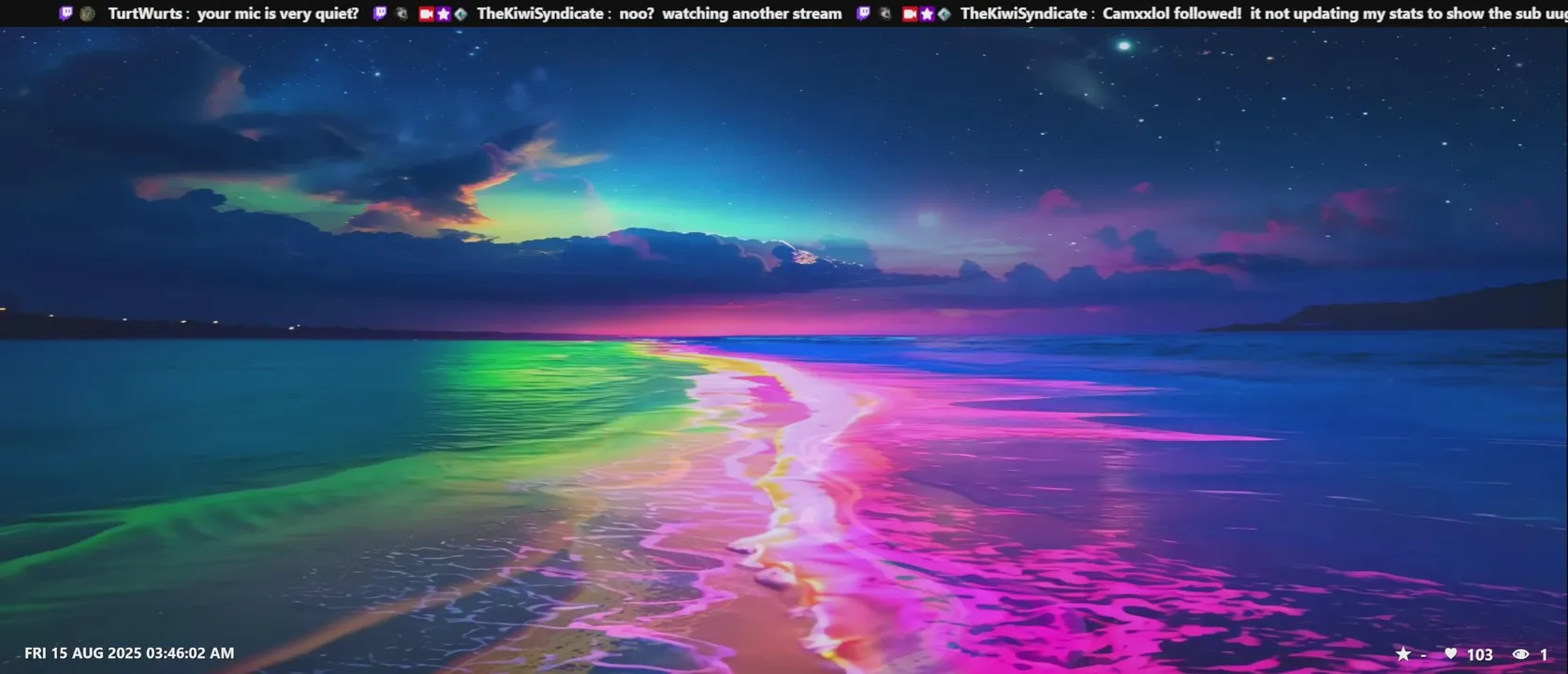Click the subscriber star icon in the stats bar
This screenshot has width=1568, height=674.
tap(1403, 653)
